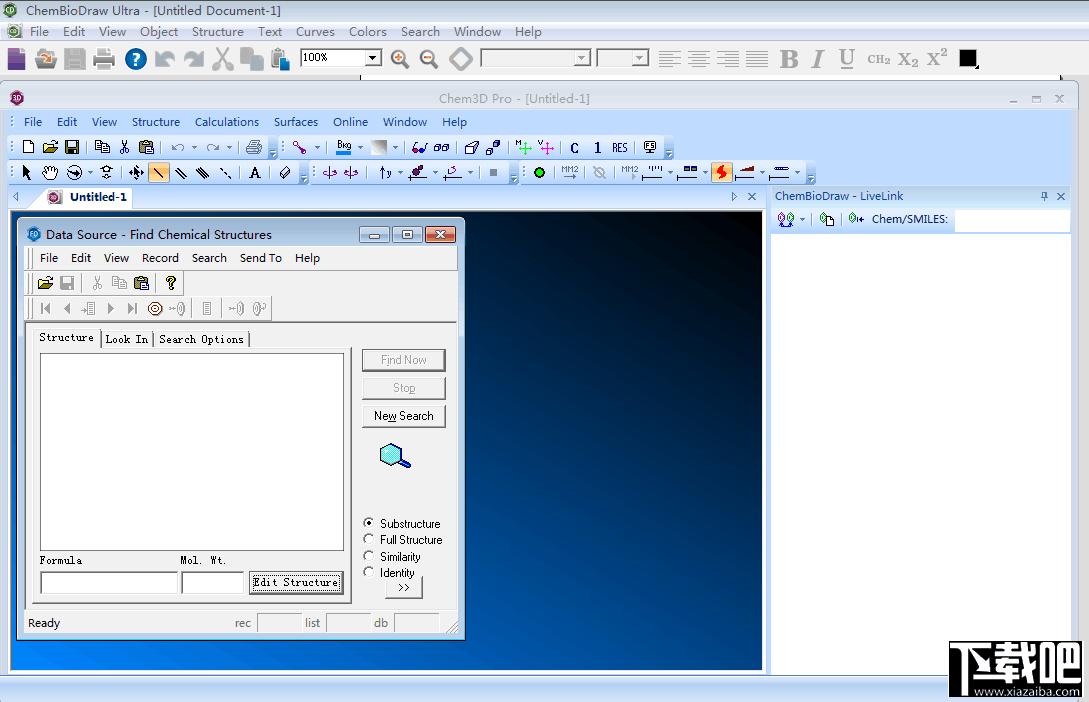Click the Edit Structure button
Image resolution: width=1089 pixels, height=702 pixels.
296,583
